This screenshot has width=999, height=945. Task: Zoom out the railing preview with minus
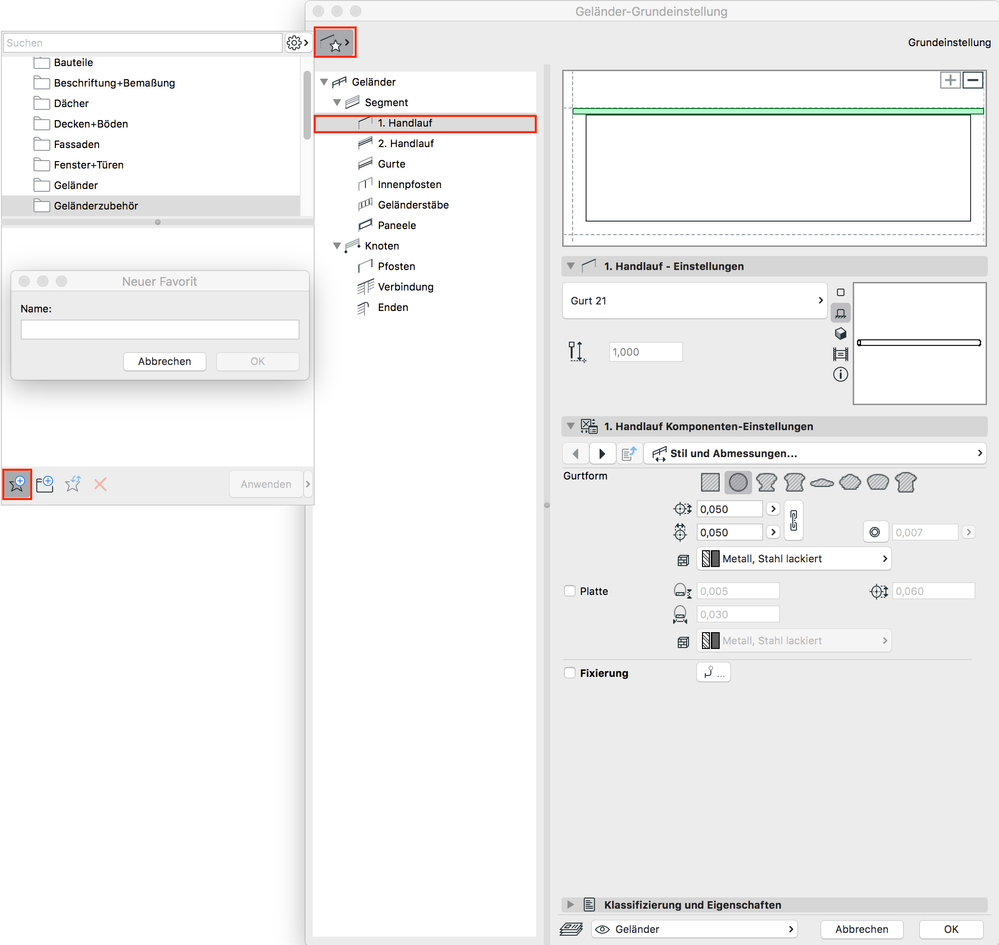972,80
